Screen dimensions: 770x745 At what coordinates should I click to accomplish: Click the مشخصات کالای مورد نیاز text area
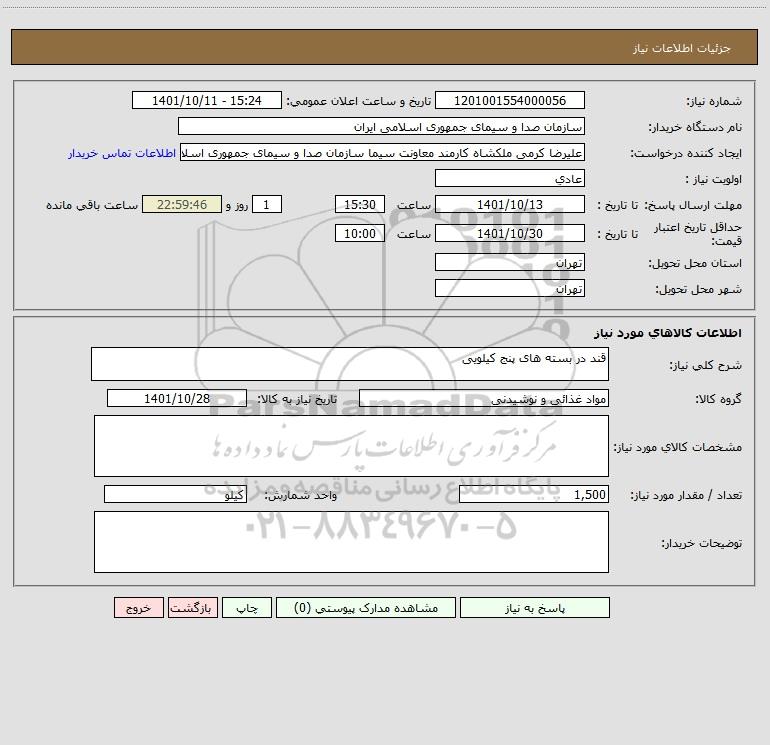point(351,446)
